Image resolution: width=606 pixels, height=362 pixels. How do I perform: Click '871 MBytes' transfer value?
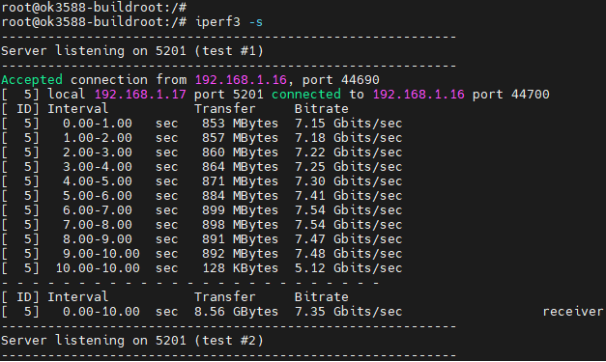click(x=240, y=181)
